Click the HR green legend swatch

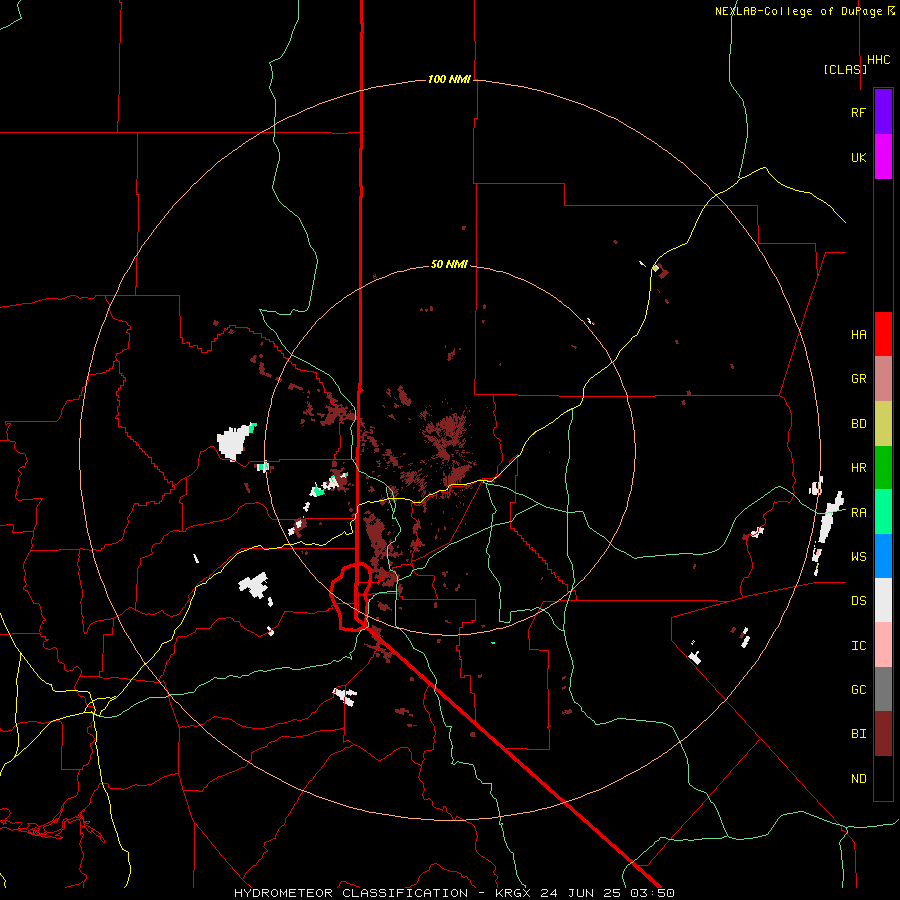883,467
